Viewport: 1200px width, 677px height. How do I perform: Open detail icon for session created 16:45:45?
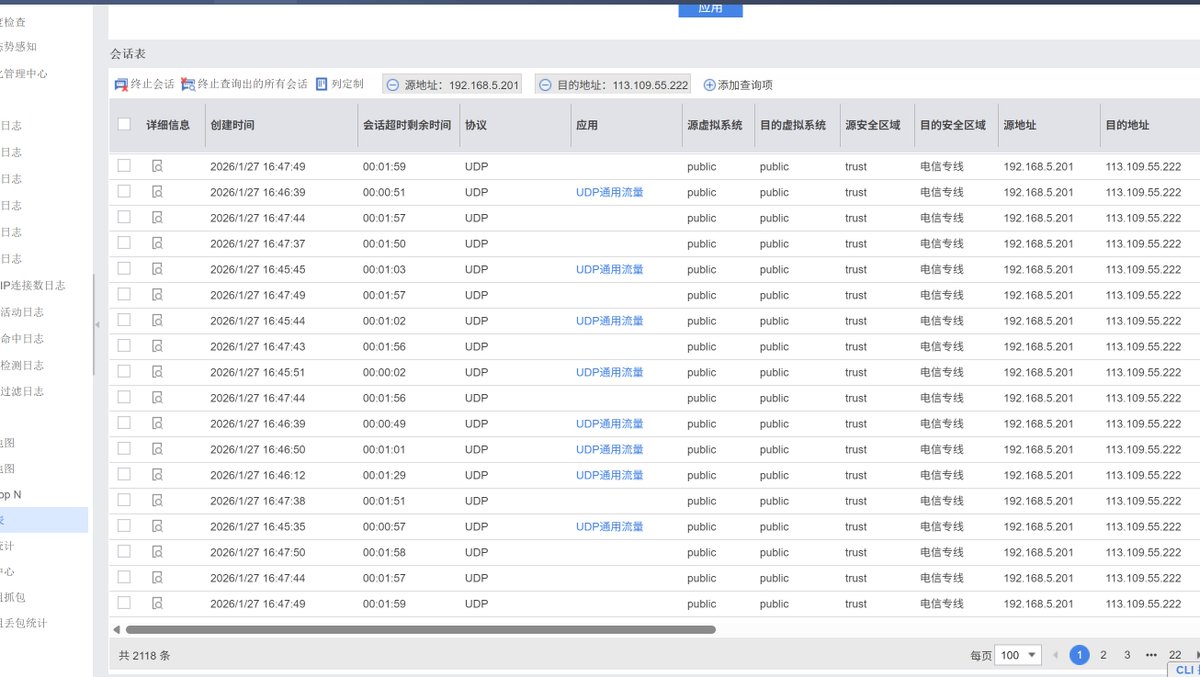point(157,269)
